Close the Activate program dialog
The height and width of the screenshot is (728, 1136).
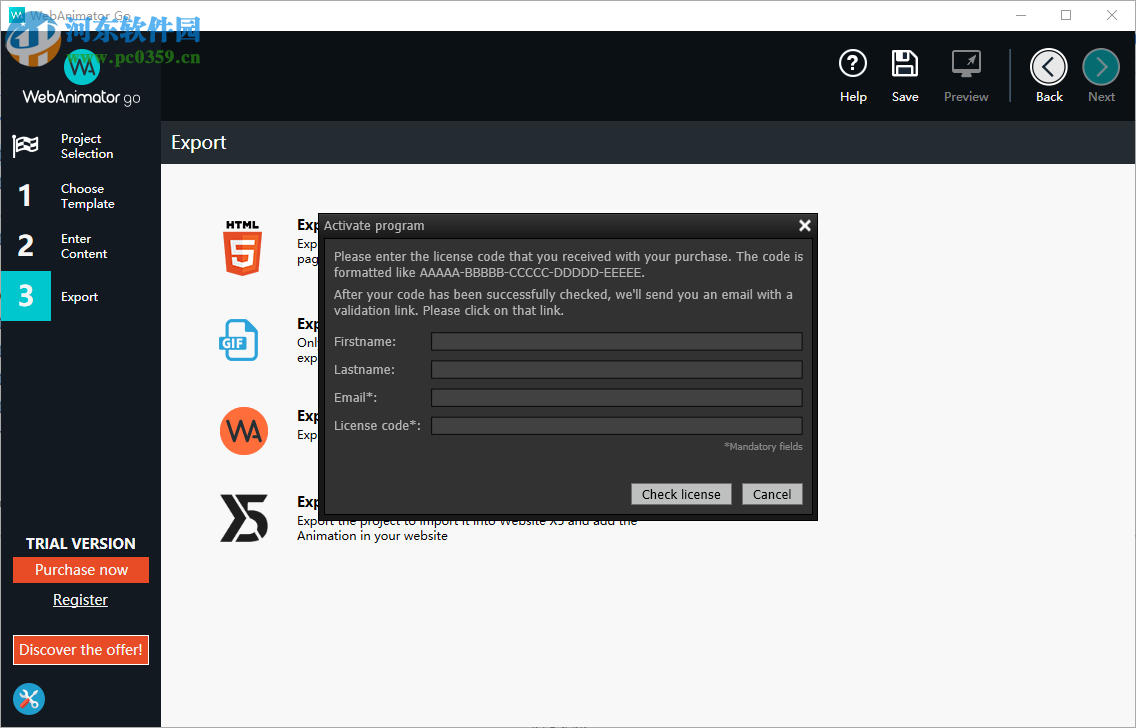point(804,226)
